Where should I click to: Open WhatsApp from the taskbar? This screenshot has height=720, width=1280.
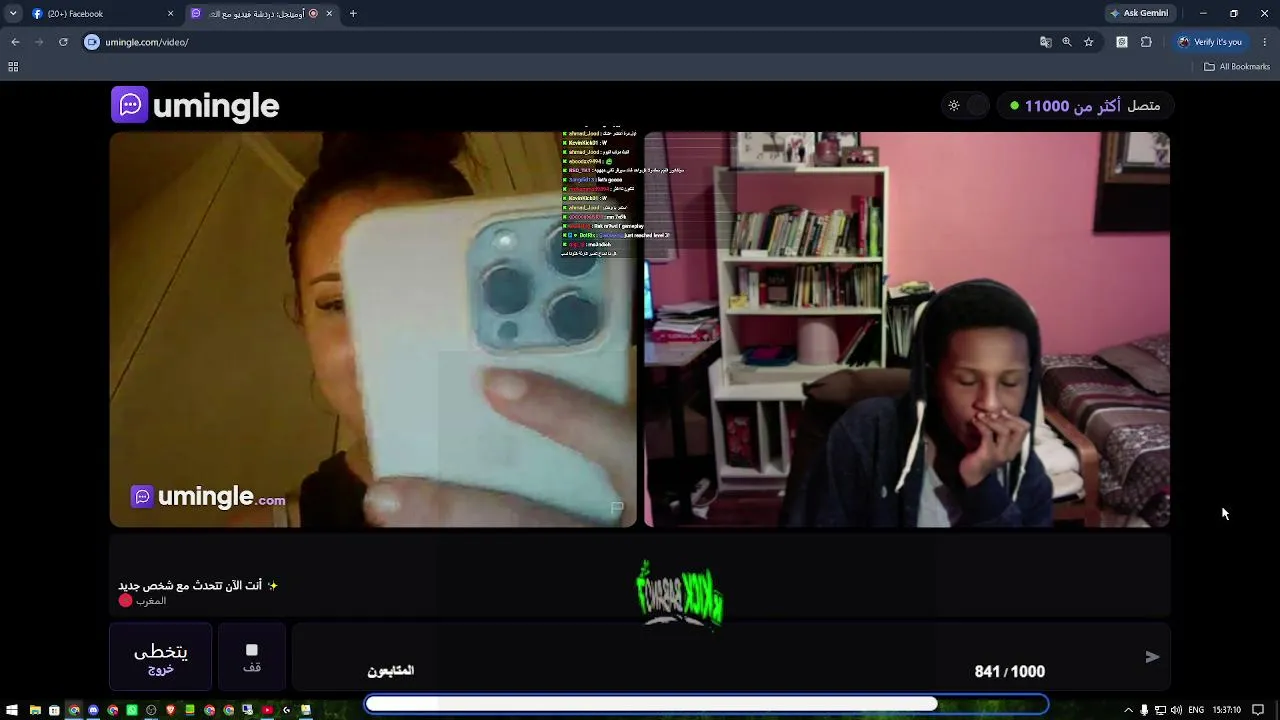point(131,710)
